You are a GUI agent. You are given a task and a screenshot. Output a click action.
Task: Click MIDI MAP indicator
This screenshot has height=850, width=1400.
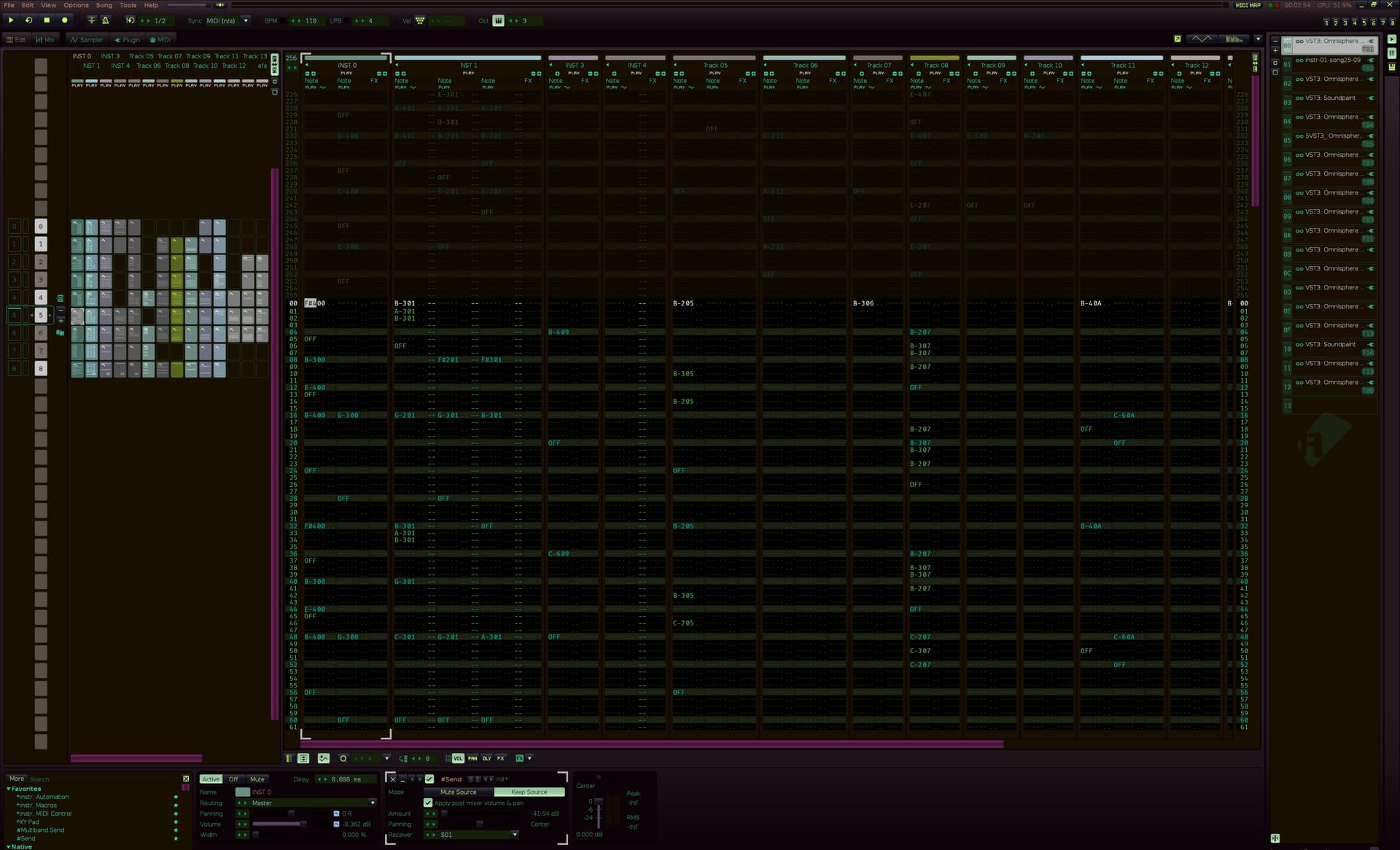coord(1248,5)
